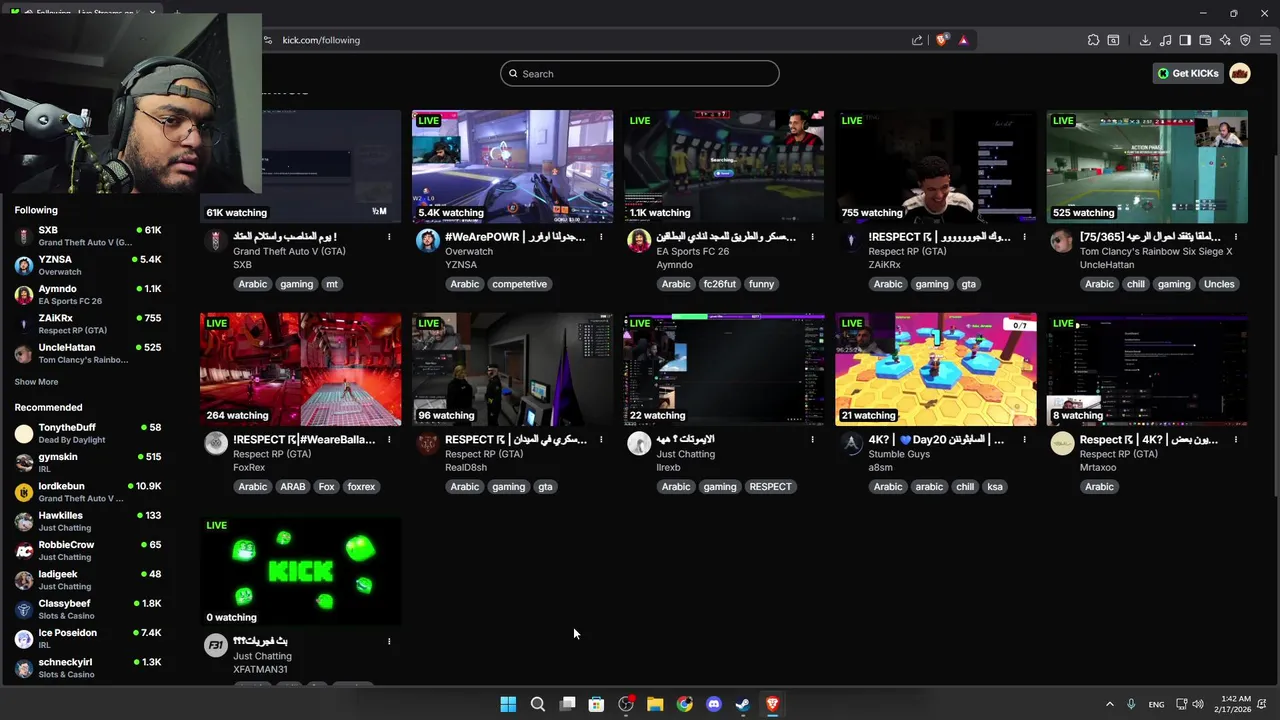Open Steam from taskbar
This screenshot has height=720, width=1280.
[x=743, y=704]
